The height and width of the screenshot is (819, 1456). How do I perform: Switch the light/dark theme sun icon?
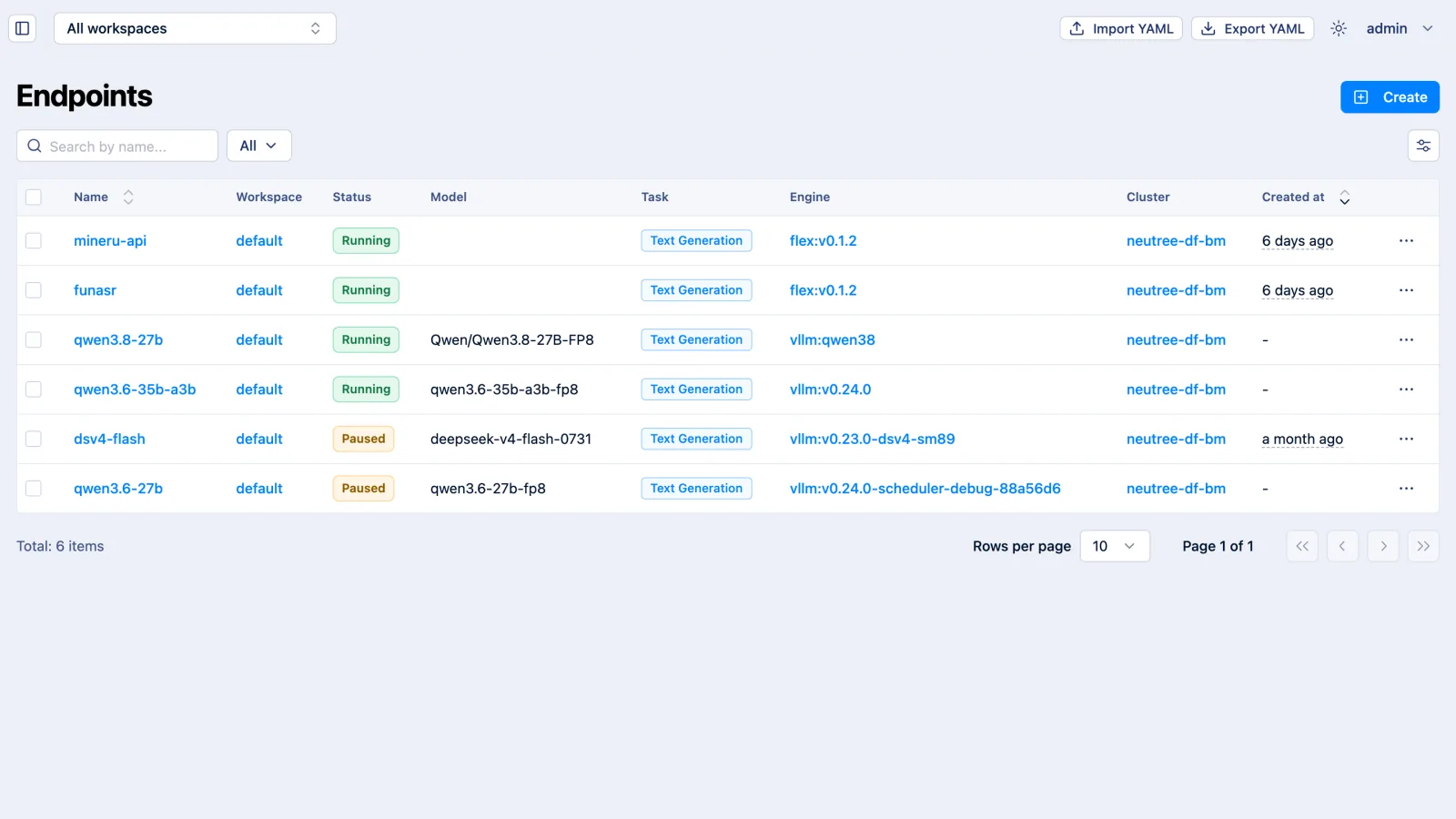(1339, 28)
